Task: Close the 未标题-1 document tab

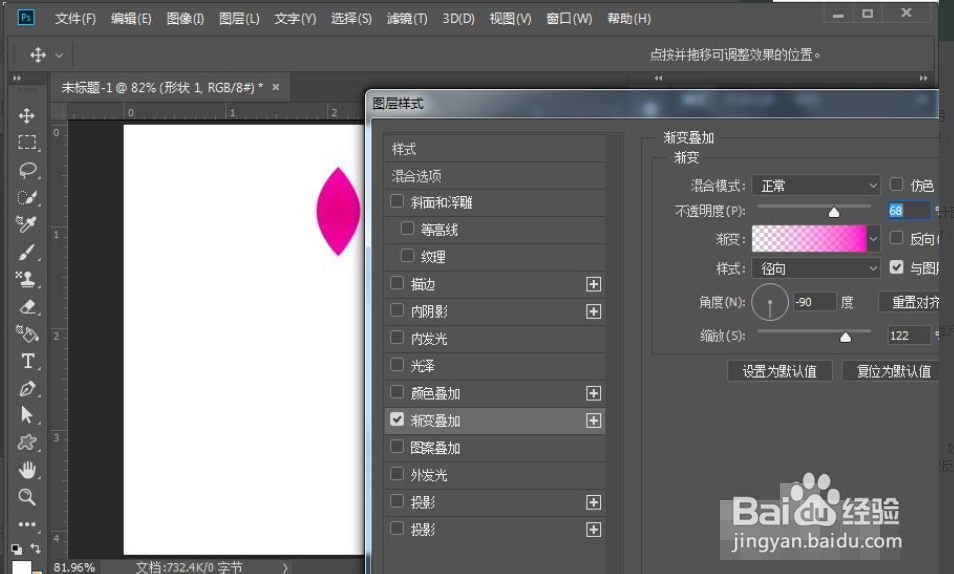Action: coord(276,87)
